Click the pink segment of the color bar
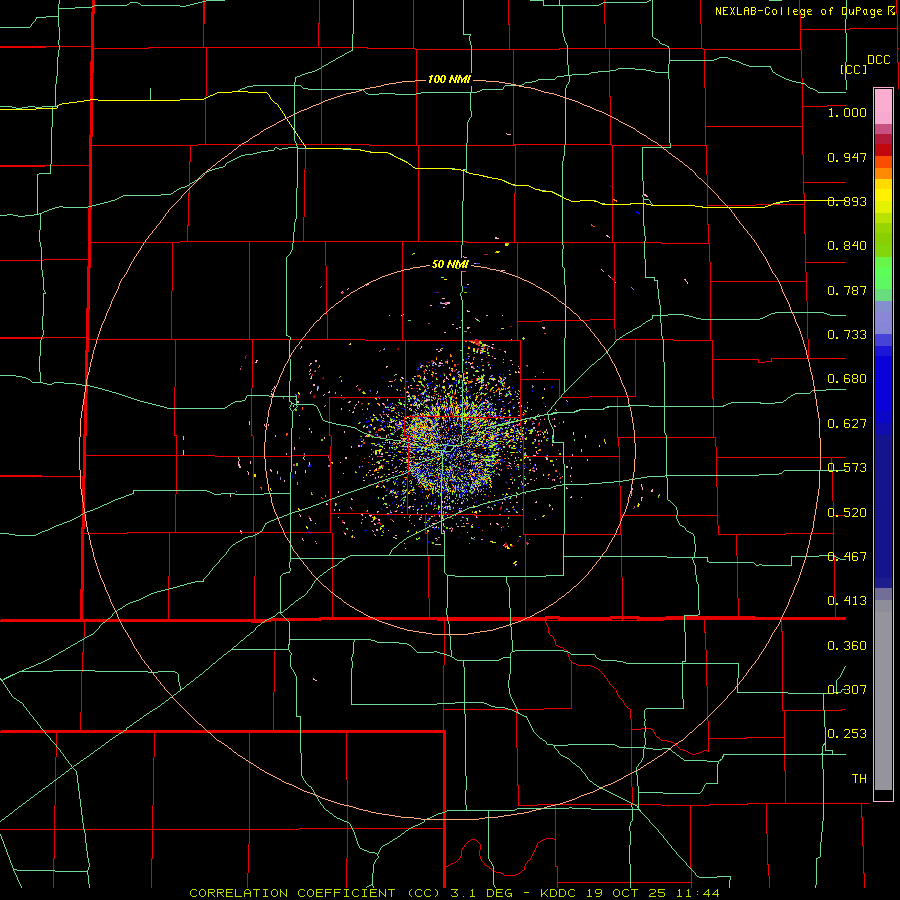 883,107
